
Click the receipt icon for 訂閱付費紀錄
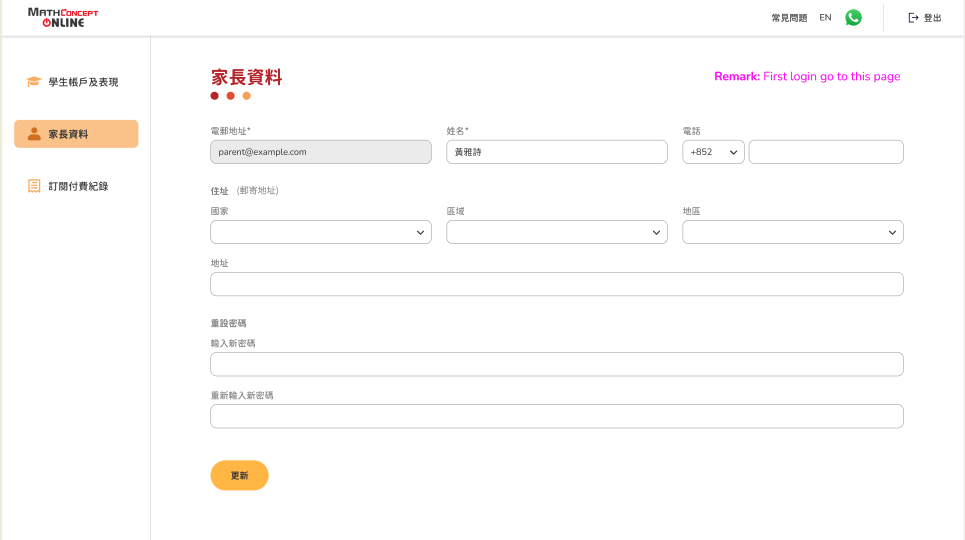point(34,186)
